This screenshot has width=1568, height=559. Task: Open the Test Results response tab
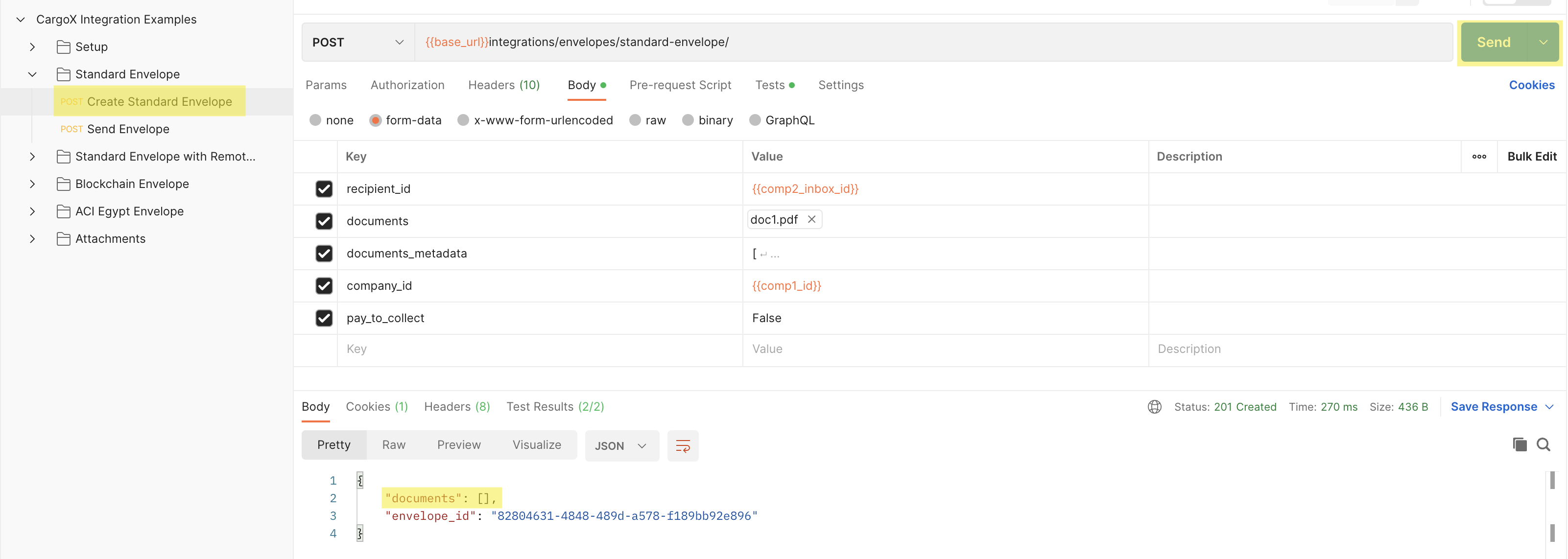pos(554,407)
